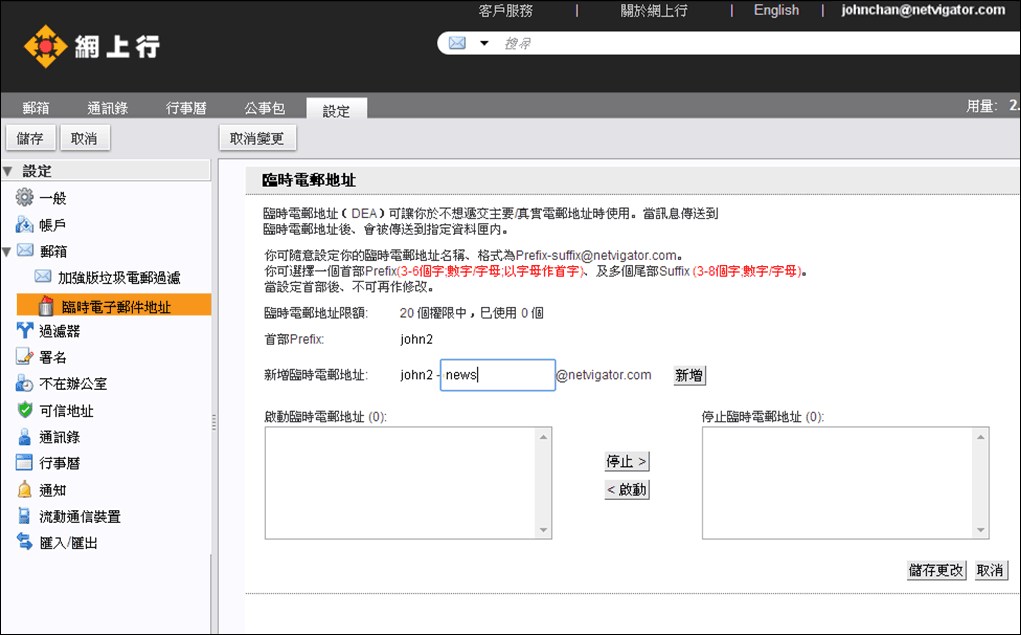This screenshot has height=635, width=1021.
Task: Click the 儲存更改 button
Action: 936,571
